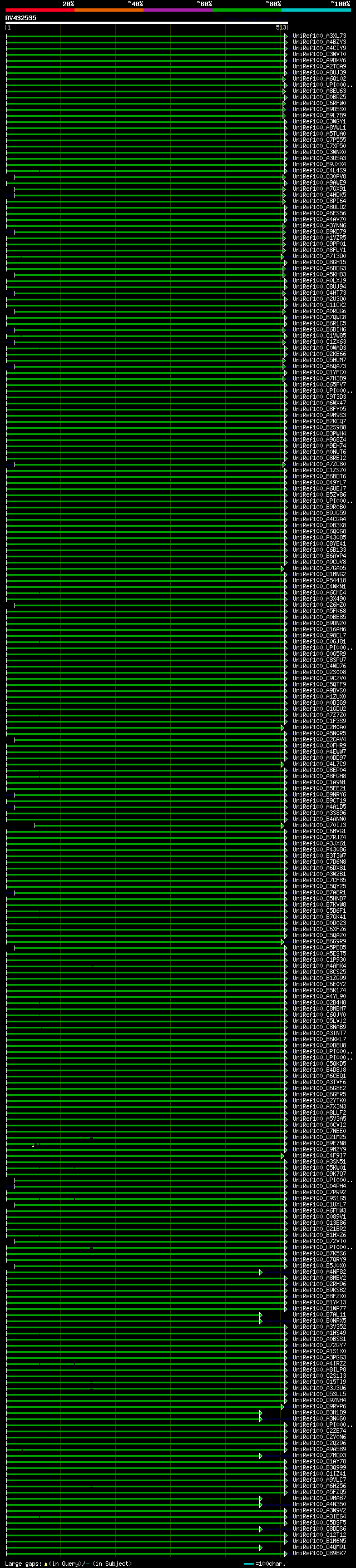Open hit UniRef100_A2TQA9
The width and height of the screenshot is (356, 1568).
tap(319, 66)
